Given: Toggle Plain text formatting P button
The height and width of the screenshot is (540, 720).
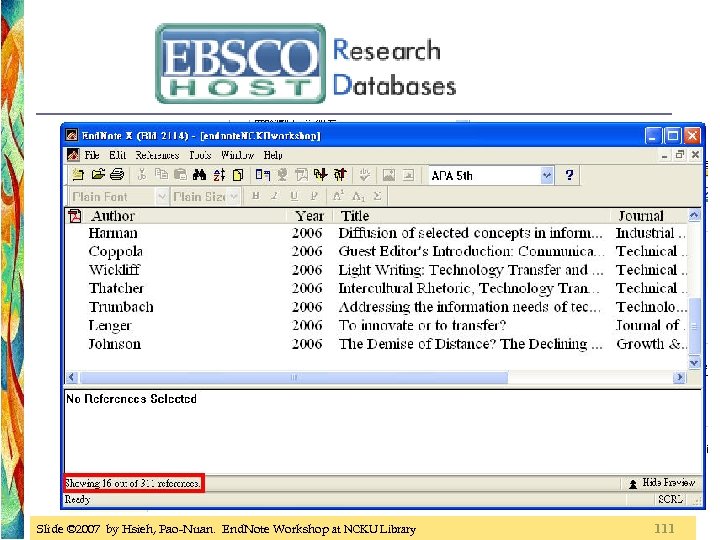Looking at the screenshot, I should [x=314, y=196].
